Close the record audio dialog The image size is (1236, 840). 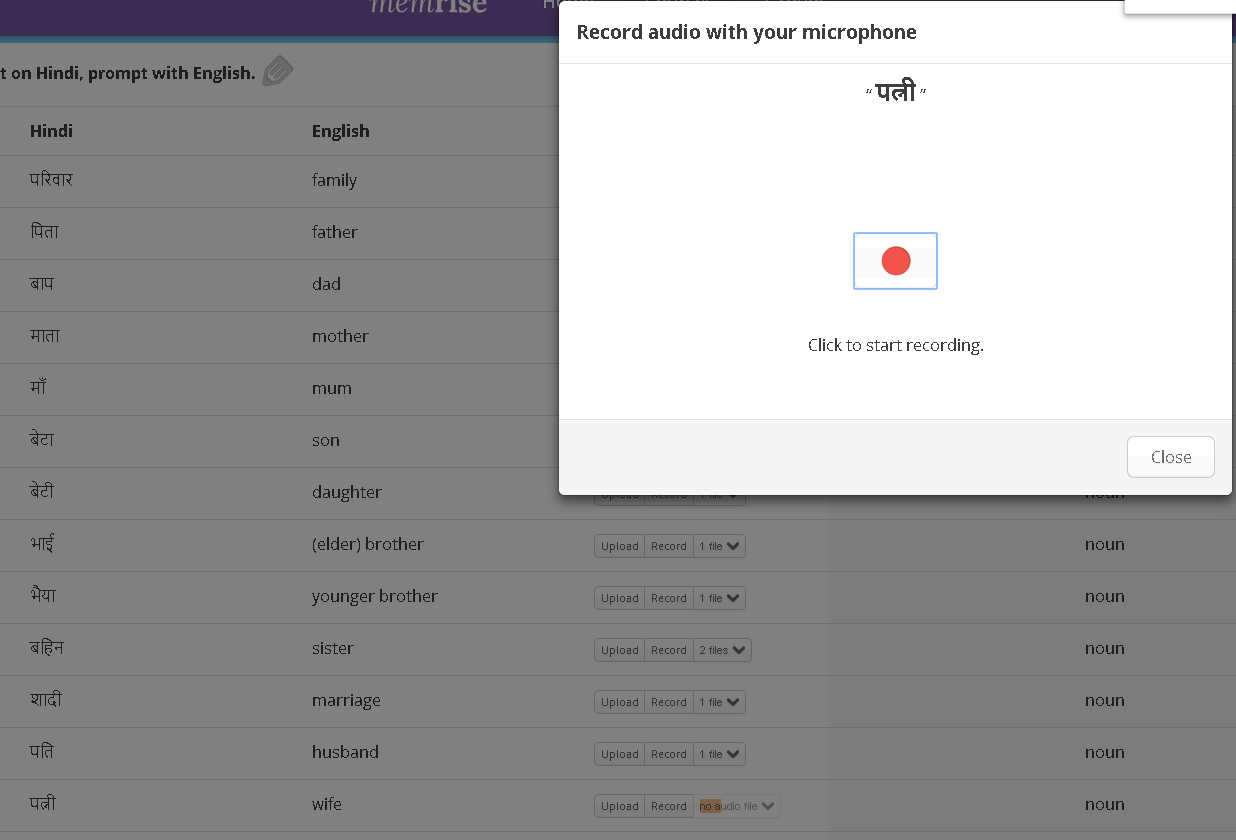pyautogui.click(x=1170, y=457)
